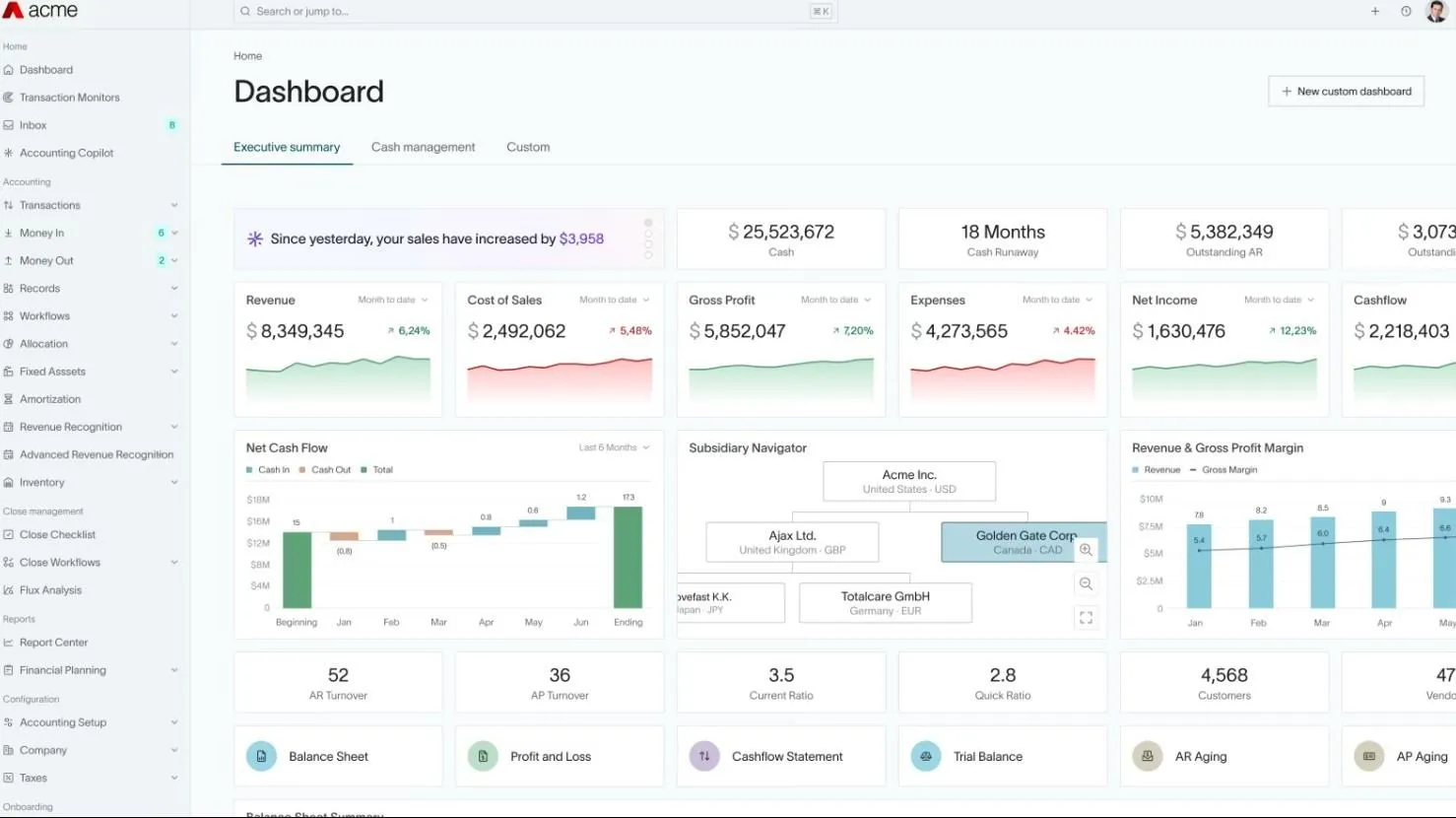The width and height of the screenshot is (1456, 818).
Task: Click the Acme logo
Action: [40, 11]
